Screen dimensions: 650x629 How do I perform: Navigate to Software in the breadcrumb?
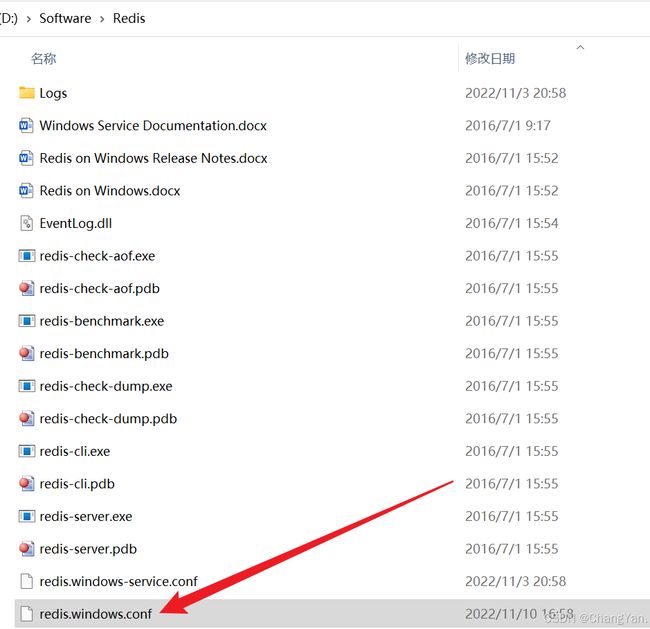pyautogui.click(x=65, y=18)
